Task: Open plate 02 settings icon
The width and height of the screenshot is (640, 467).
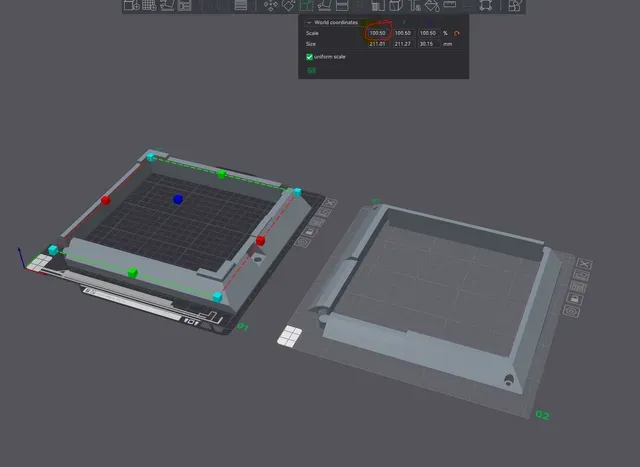Action: click(x=571, y=311)
